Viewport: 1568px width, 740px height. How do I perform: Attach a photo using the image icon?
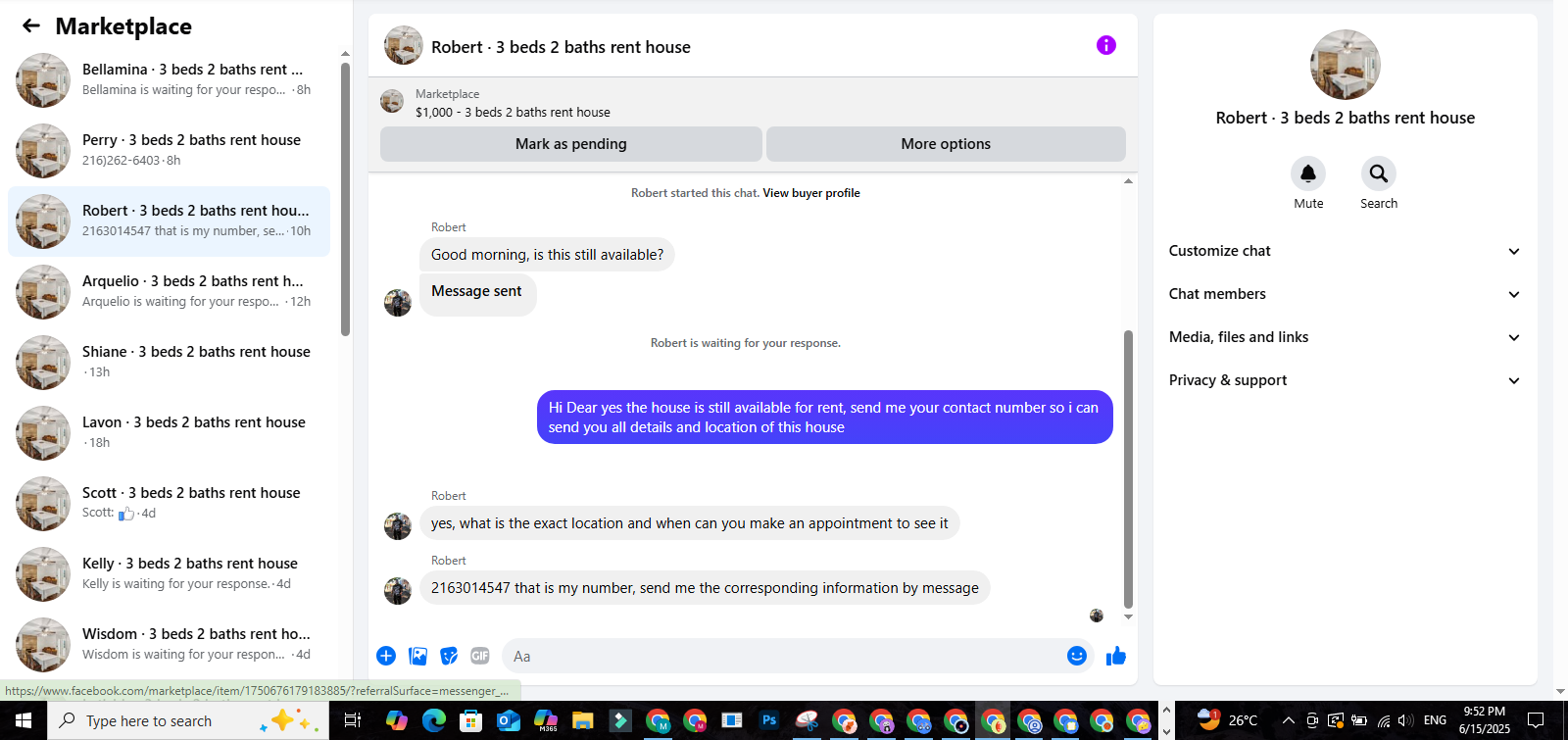417,656
